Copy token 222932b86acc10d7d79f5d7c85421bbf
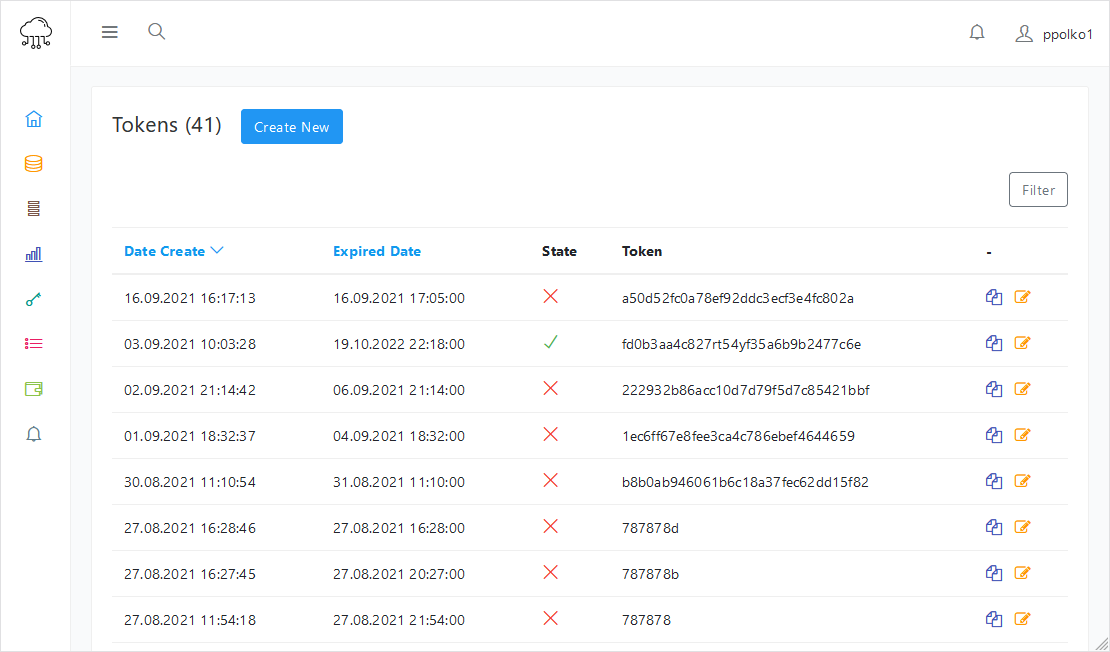This screenshot has width=1110, height=652. 994,389
